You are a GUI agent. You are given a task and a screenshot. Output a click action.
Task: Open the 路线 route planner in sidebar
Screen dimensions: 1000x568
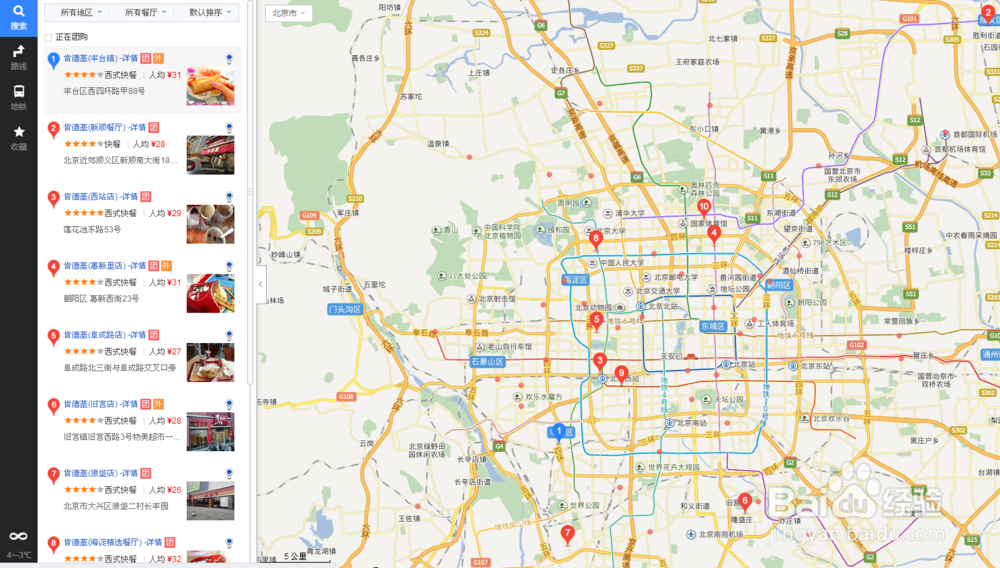[18, 57]
